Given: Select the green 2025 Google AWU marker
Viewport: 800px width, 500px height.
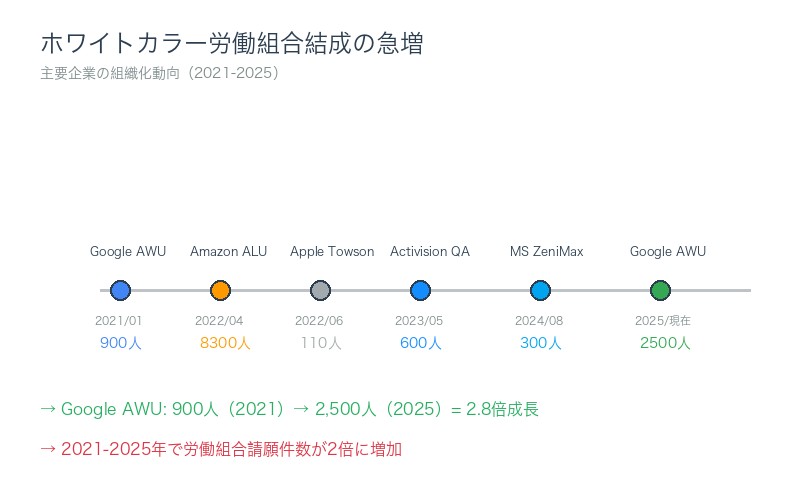Looking at the screenshot, I should (x=660, y=291).
